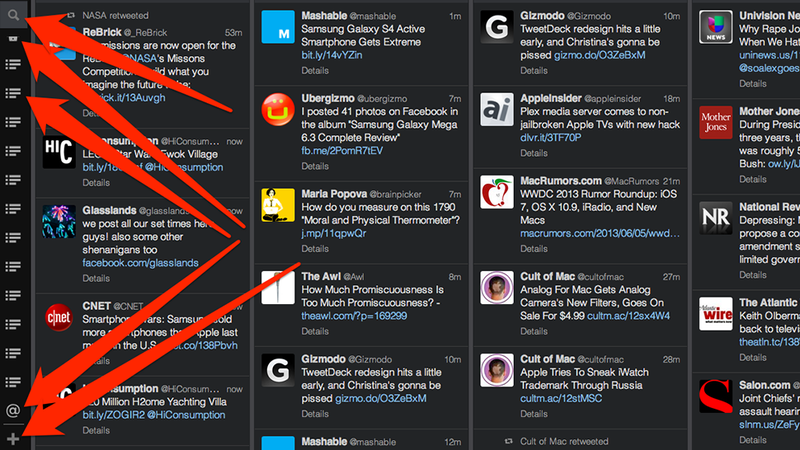800x450 pixels.
Task: Show Details under The Awl tweet
Action: pos(315,331)
